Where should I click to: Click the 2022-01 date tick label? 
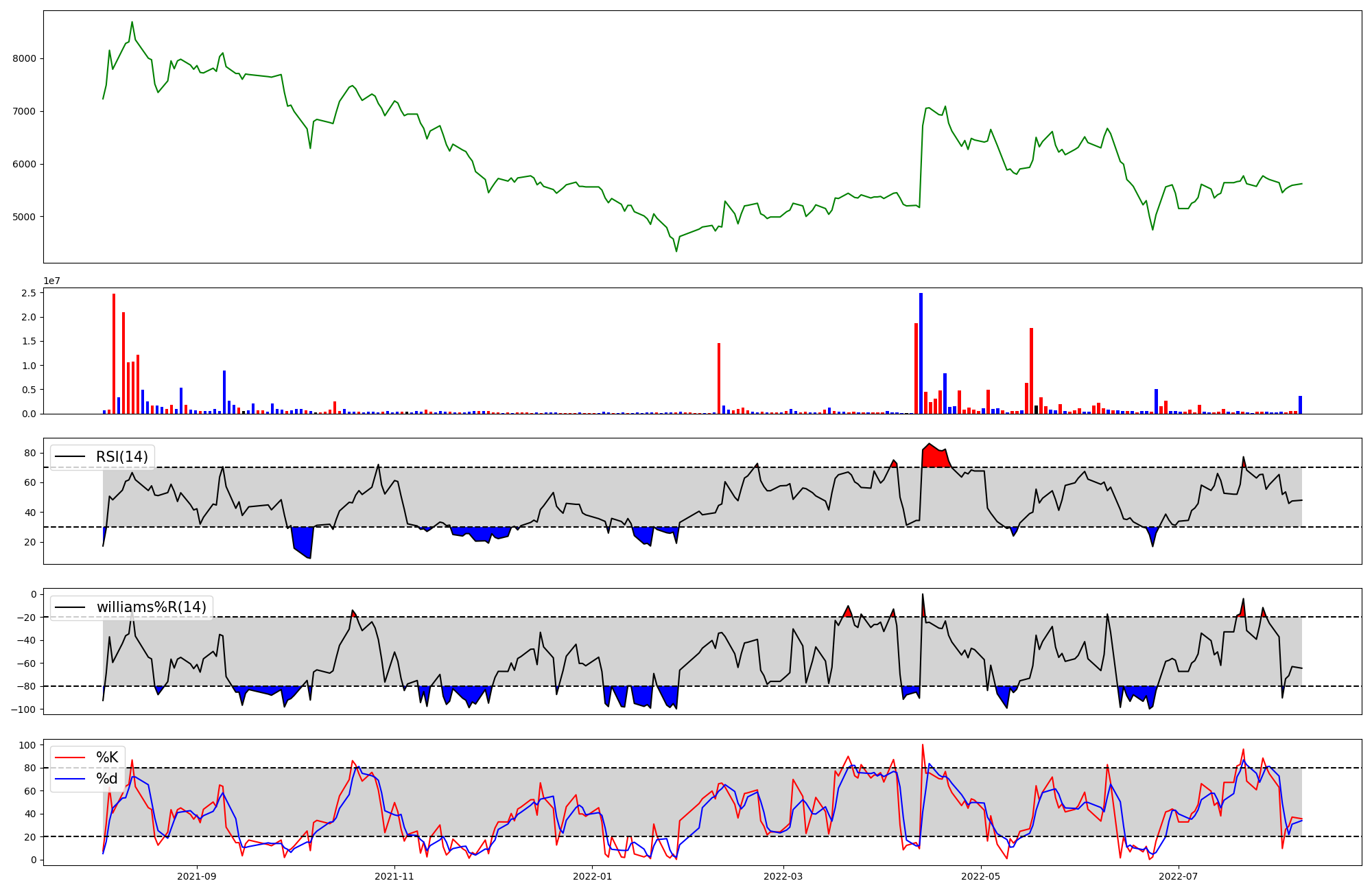[x=592, y=876]
